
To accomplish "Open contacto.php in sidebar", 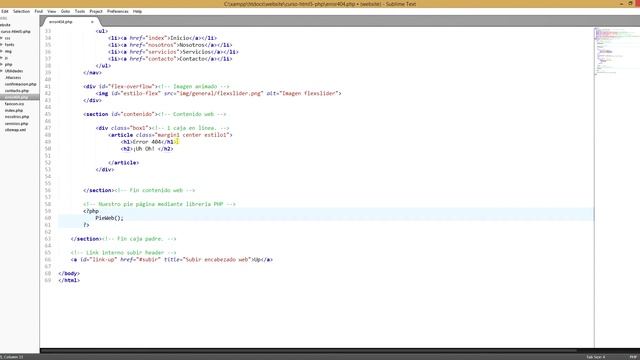I will tap(17, 91).
